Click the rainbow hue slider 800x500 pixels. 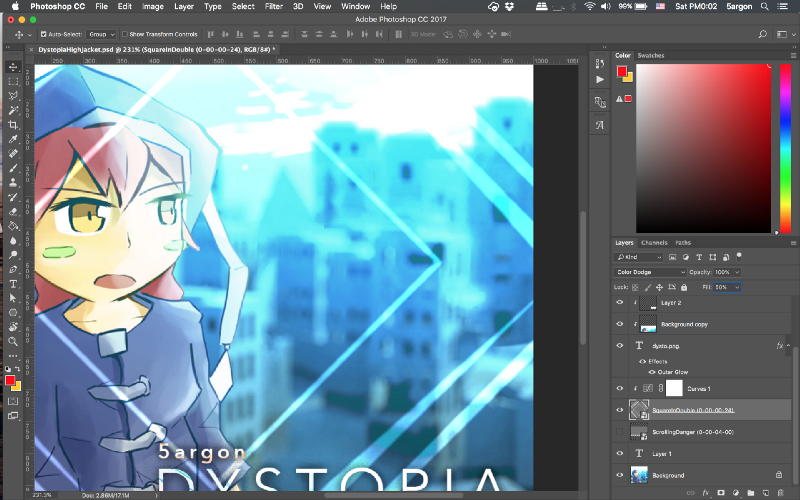(785, 148)
